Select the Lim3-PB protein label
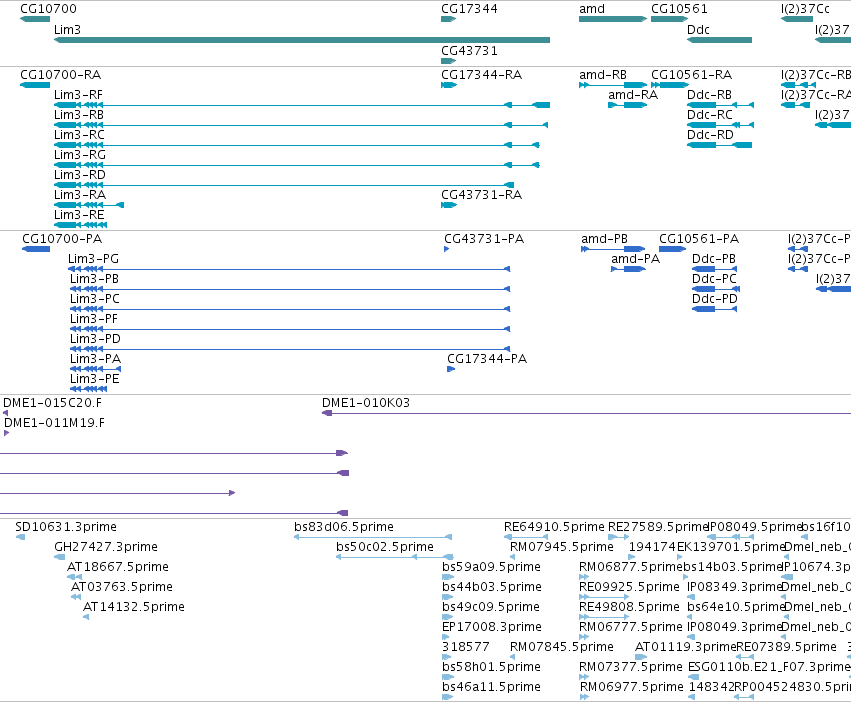 [94, 279]
